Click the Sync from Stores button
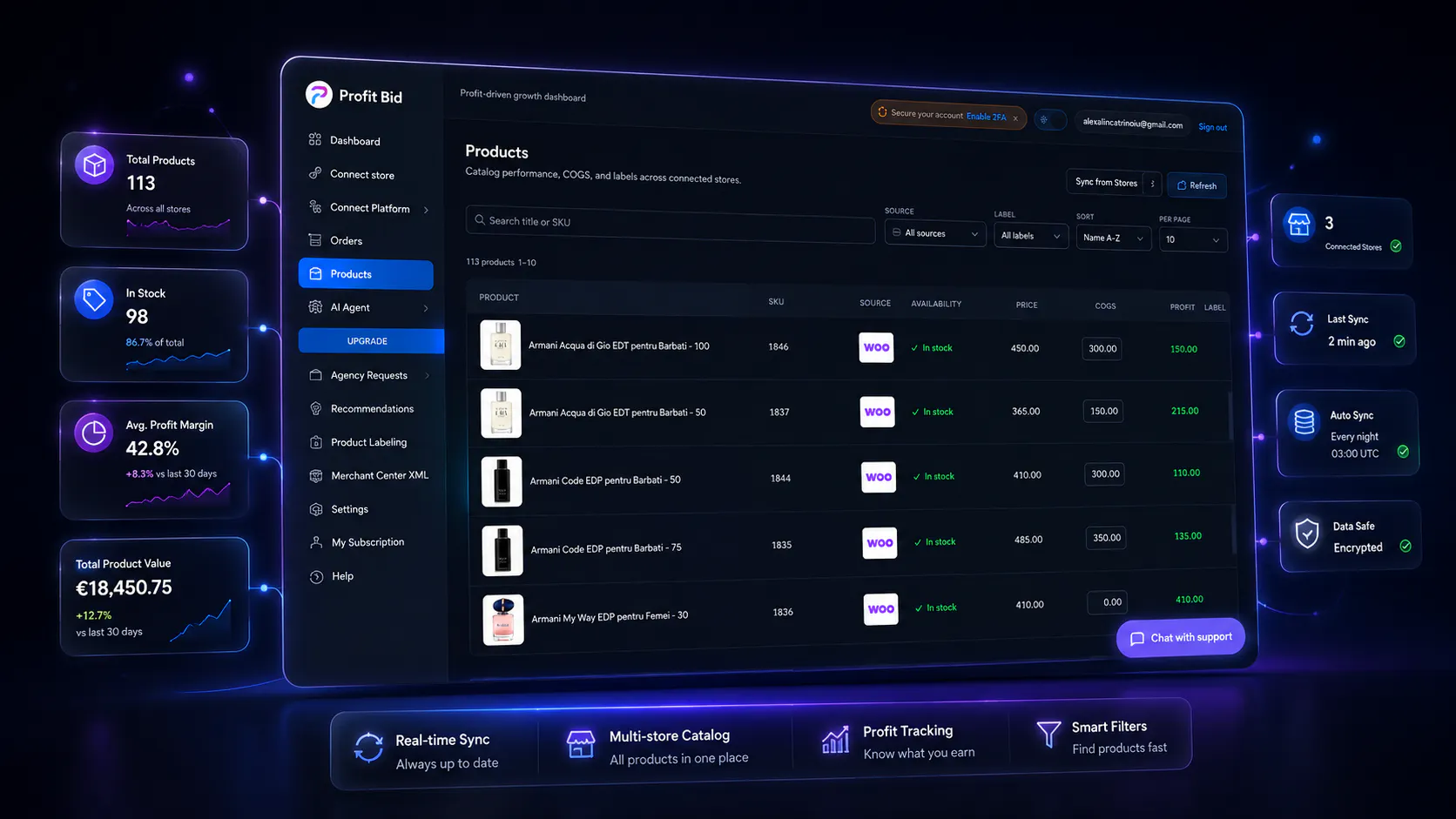The width and height of the screenshot is (1456, 819). click(x=1106, y=182)
